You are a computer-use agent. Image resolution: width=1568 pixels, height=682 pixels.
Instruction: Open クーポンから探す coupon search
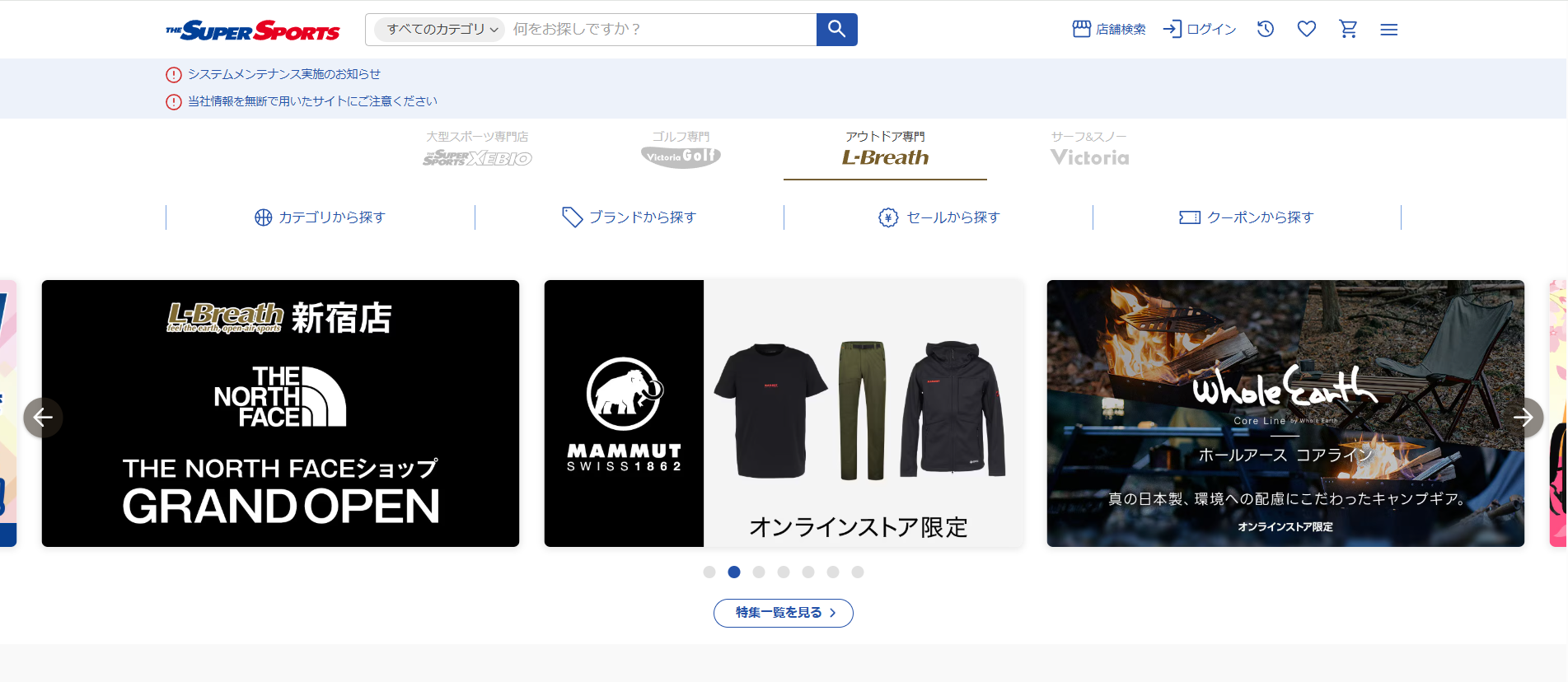(x=1247, y=217)
